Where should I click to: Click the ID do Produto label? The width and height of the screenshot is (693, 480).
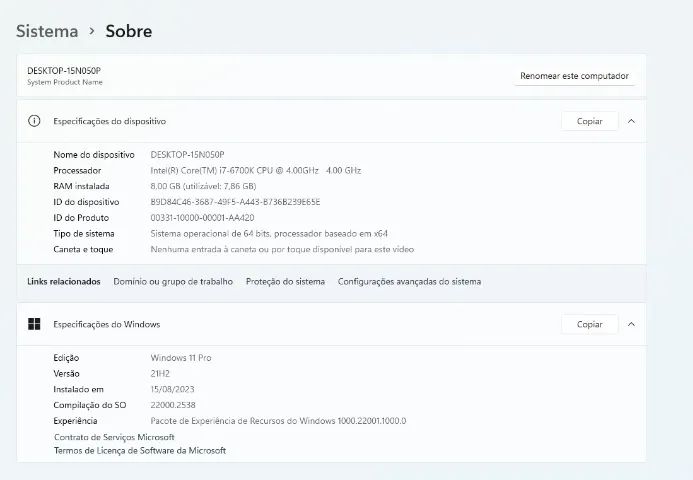[x=81, y=218]
